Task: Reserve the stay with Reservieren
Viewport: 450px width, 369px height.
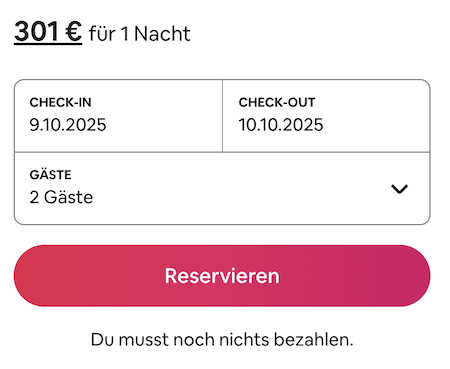Action: pyautogui.click(x=222, y=276)
